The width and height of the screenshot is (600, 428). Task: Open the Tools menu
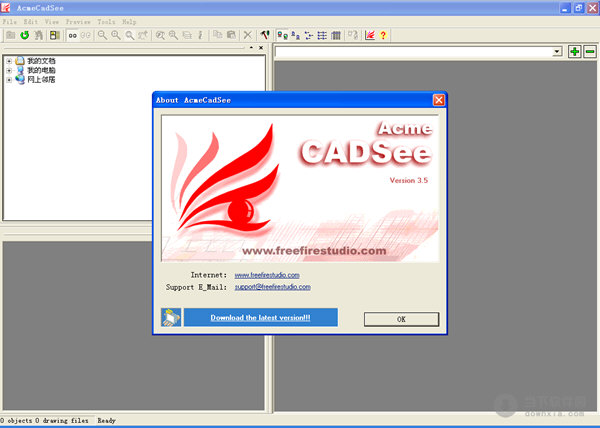click(106, 22)
